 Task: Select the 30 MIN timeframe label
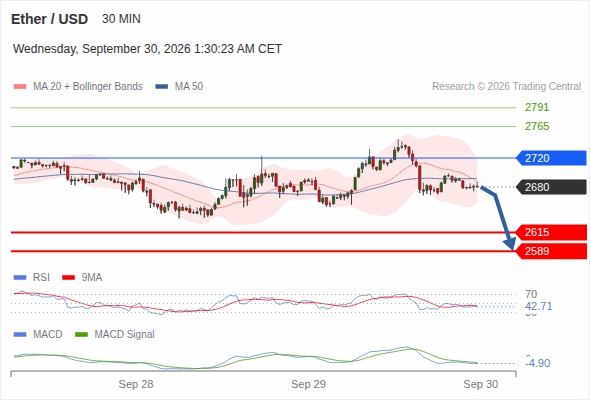[x=121, y=19]
